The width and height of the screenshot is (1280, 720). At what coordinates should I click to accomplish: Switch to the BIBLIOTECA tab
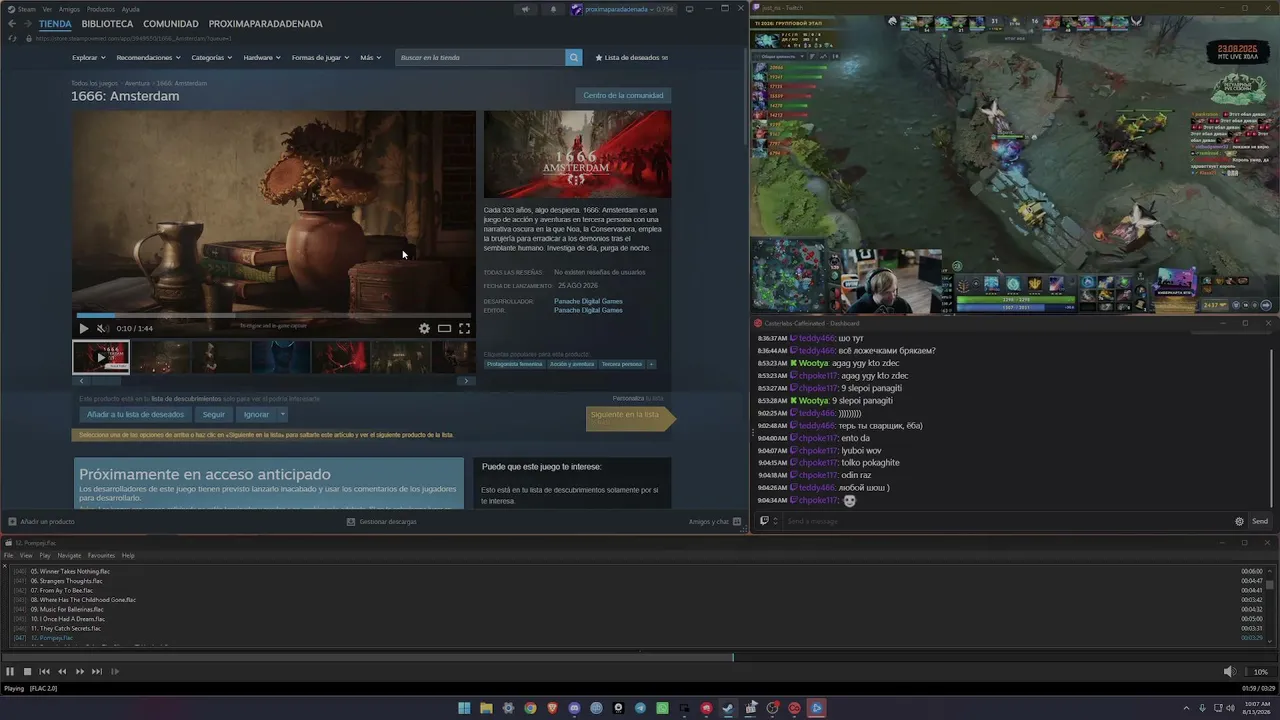pos(107,24)
